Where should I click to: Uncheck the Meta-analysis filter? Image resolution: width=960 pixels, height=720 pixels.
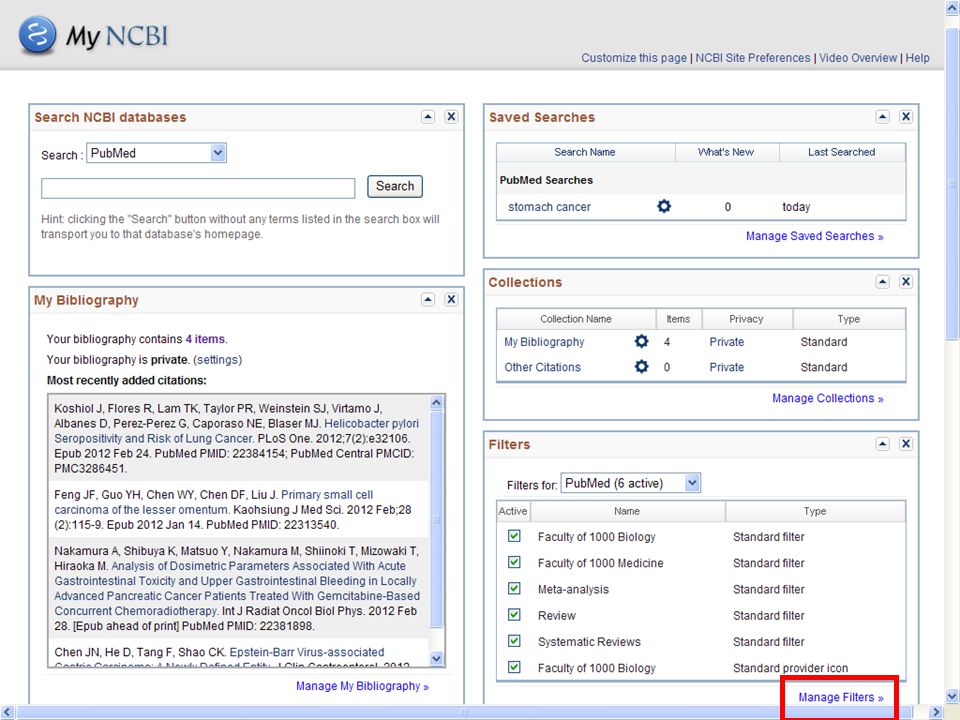pos(514,588)
